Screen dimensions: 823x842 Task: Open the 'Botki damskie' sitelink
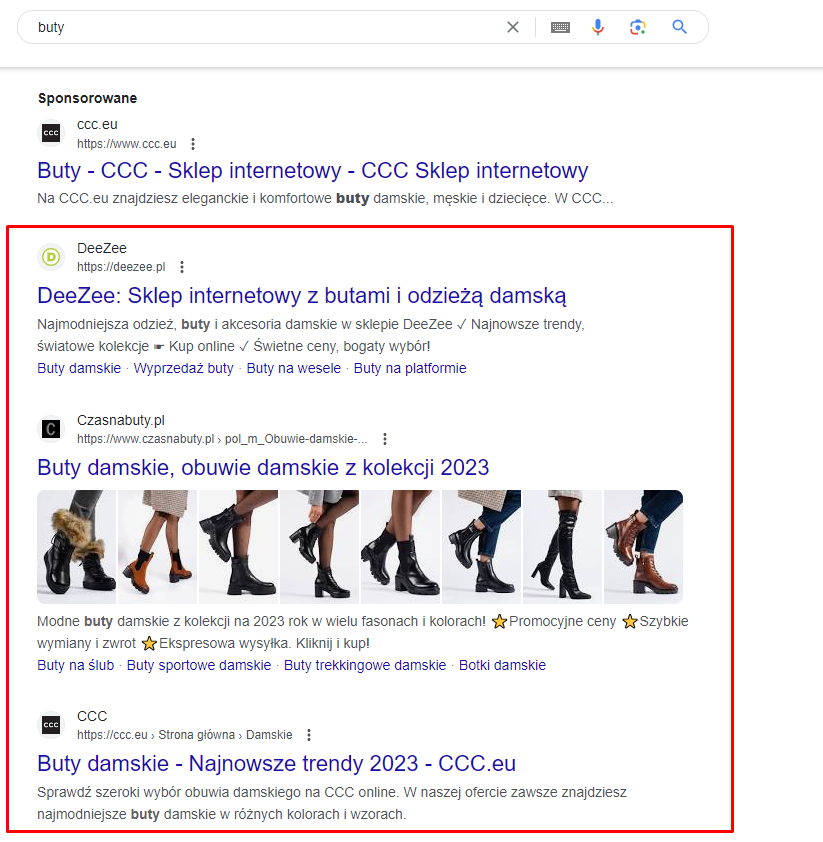coord(502,665)
